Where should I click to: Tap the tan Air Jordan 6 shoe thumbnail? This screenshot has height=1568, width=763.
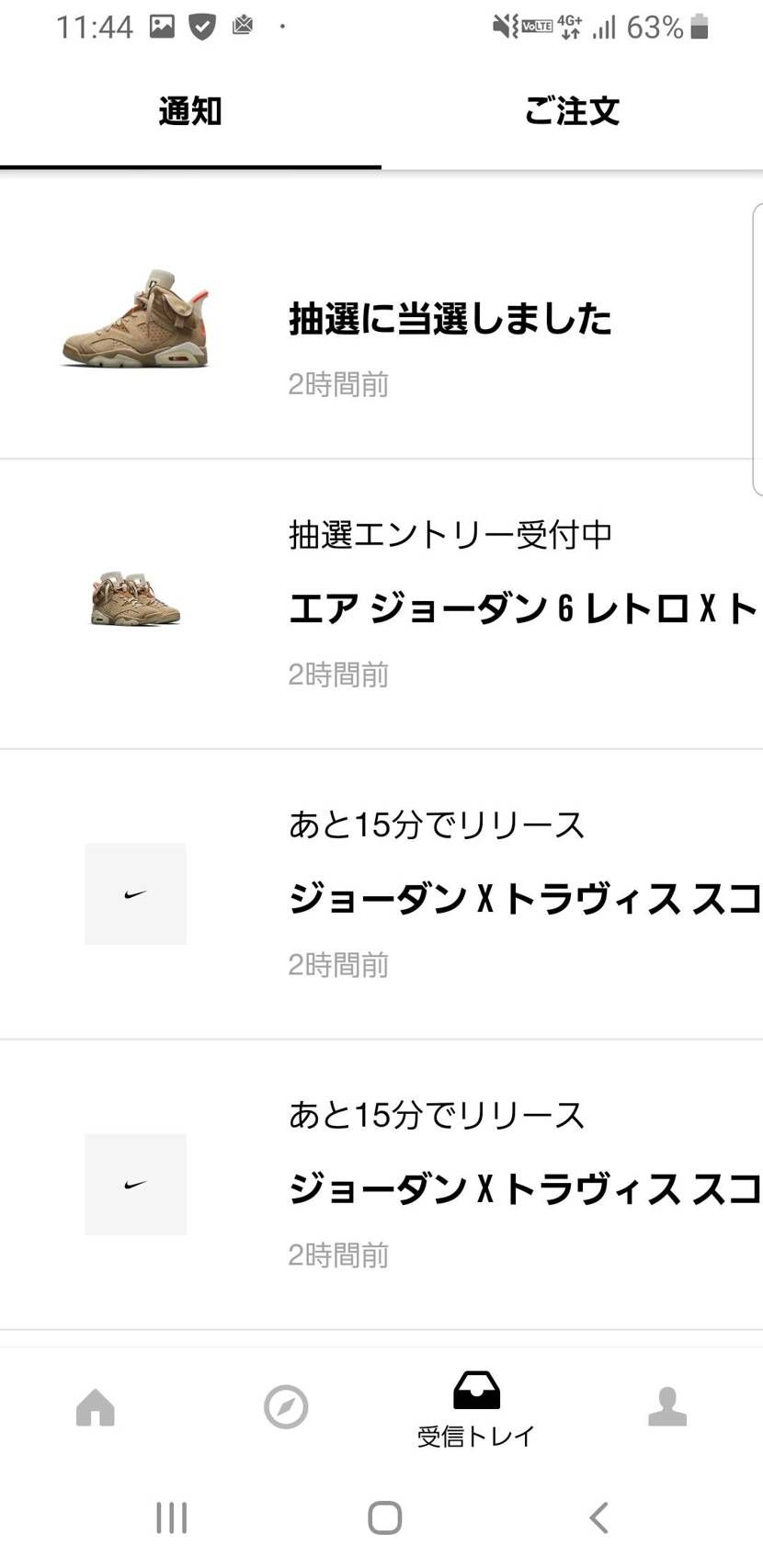[x=135, y=317]
